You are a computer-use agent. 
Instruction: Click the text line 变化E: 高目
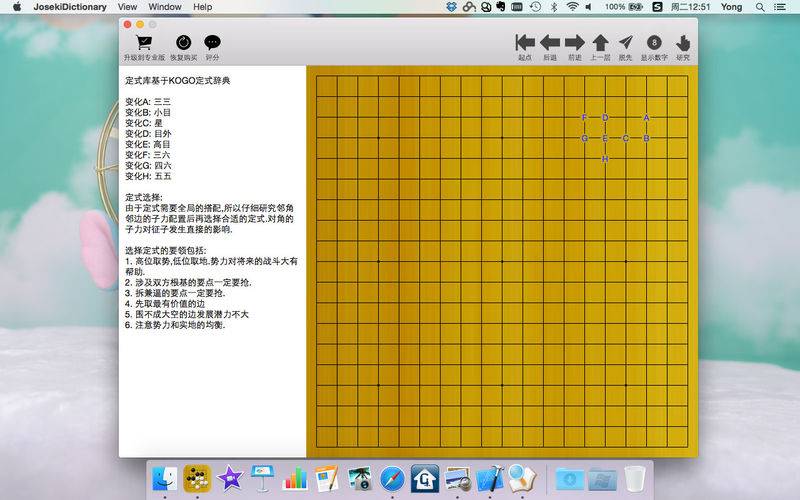tap(148, 144)
